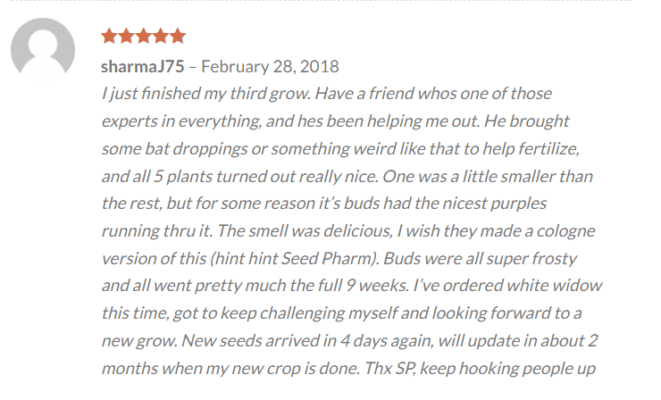Click the first orange rating star
This screenshot has width=661, height=400.
(x=109, y=36)
